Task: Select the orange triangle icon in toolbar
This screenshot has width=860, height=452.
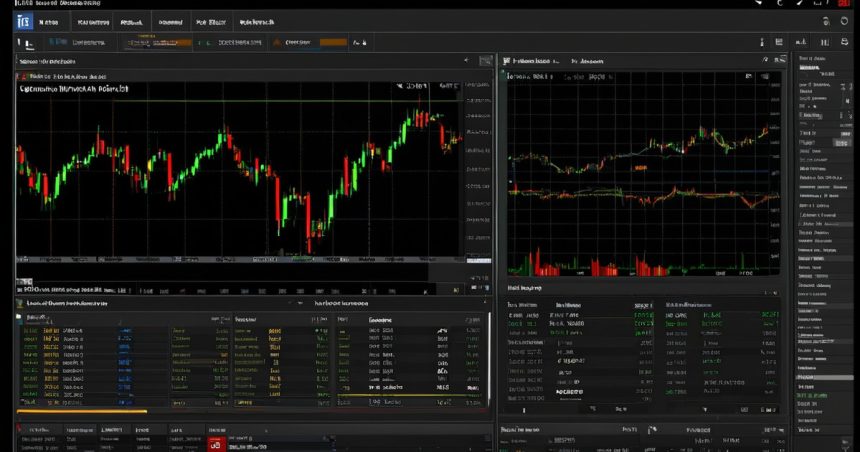Action: (277, 42)
